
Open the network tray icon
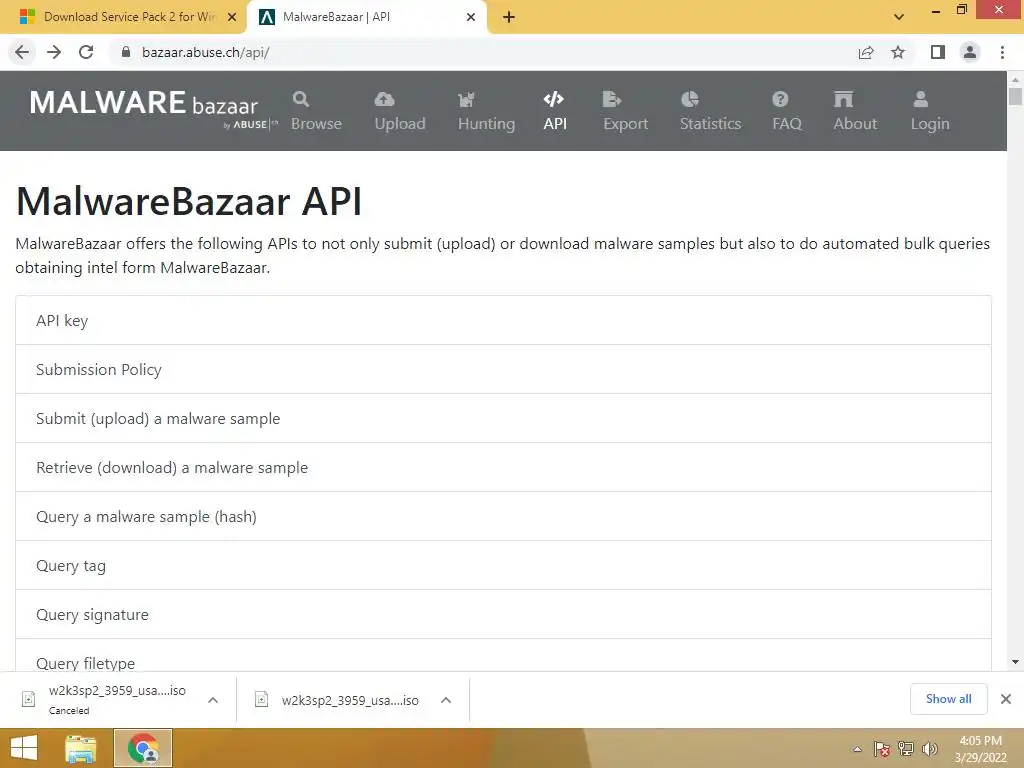tap(906, 749)
